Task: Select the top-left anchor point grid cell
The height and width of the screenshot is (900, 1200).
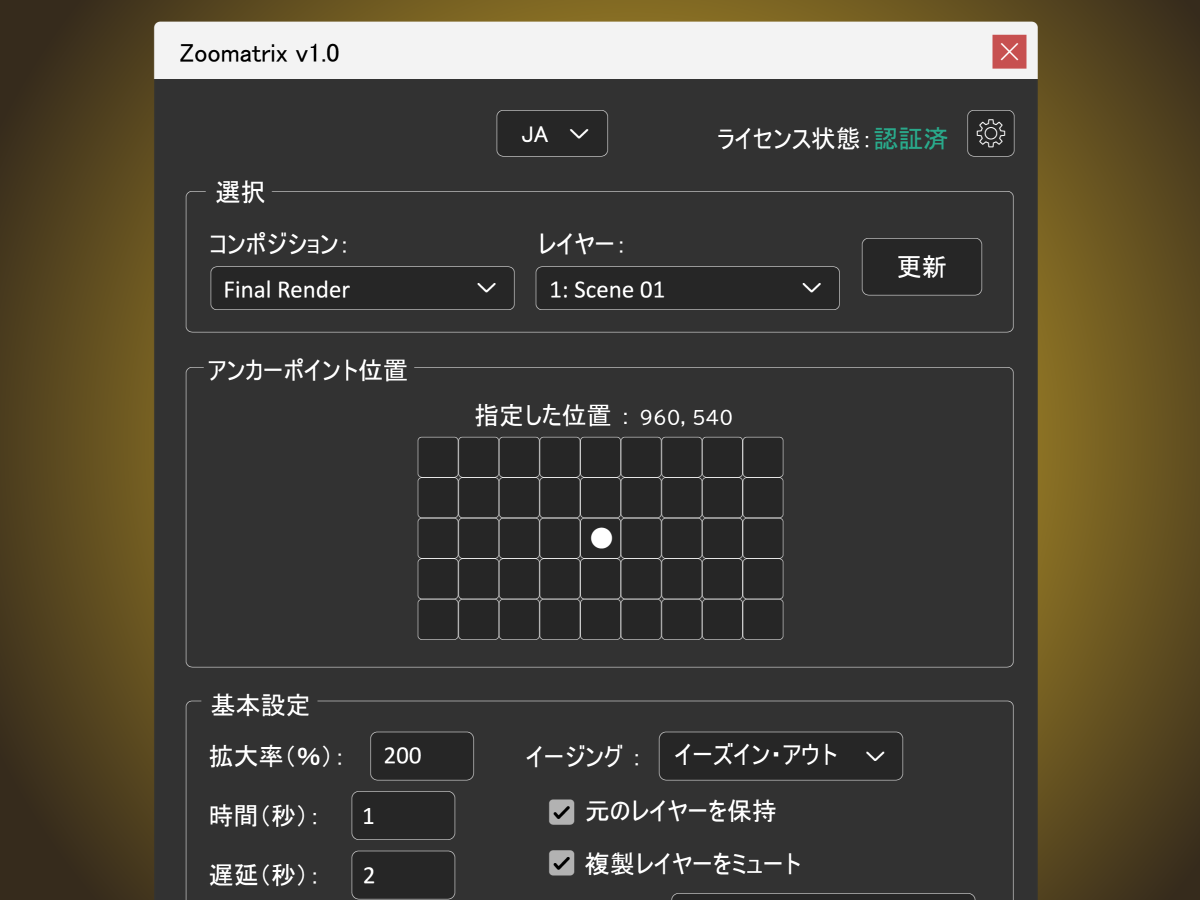Action: pyautogui.click(x=438, y=457)
